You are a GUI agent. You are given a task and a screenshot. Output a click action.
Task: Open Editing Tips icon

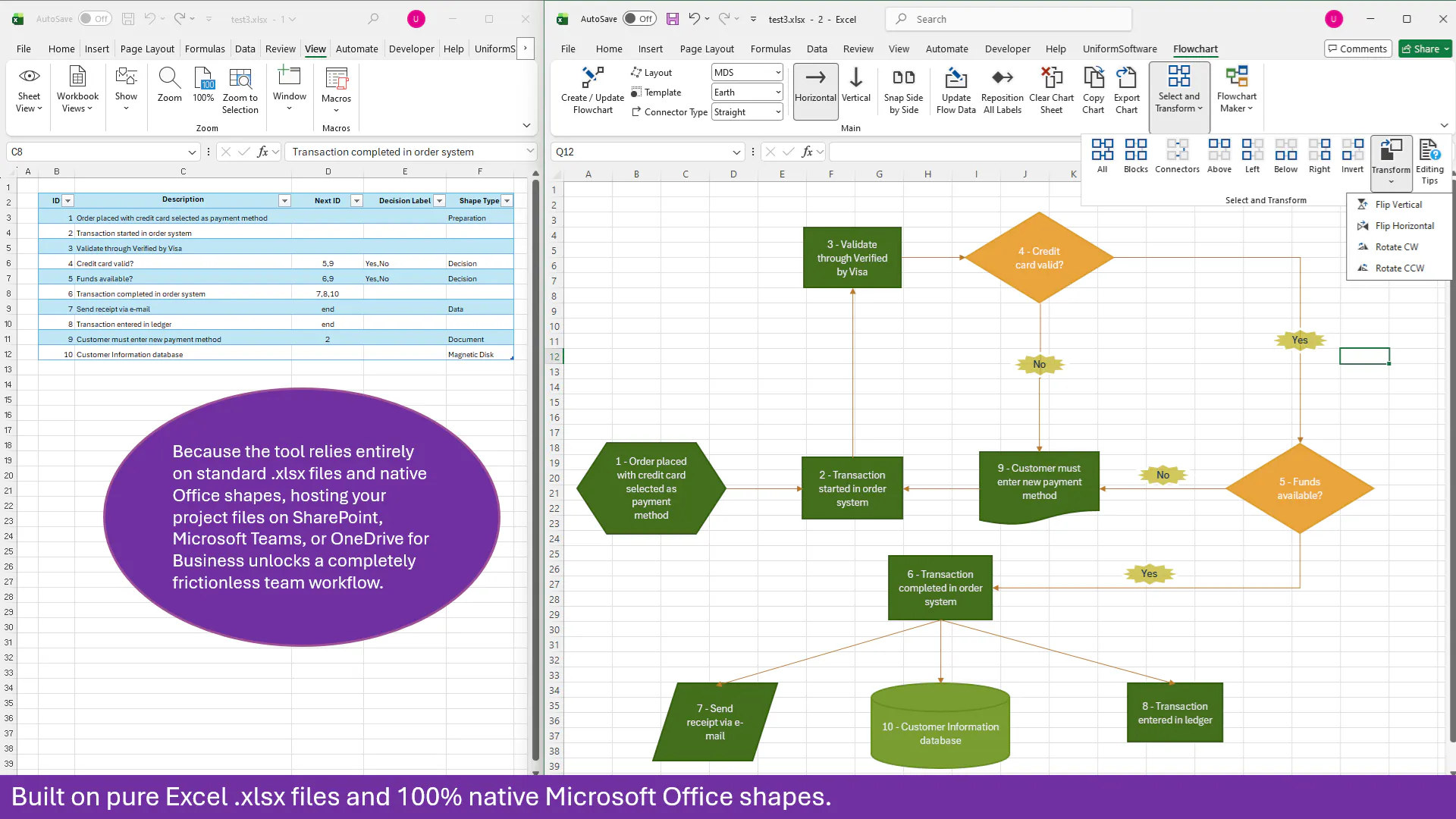click(1429, 161)
